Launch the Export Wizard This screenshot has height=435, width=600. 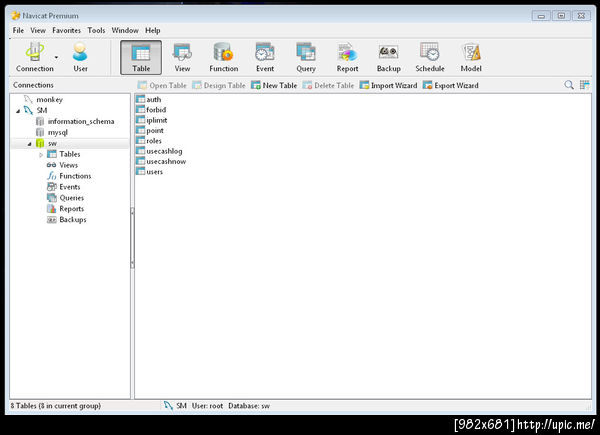pos(451,85)
